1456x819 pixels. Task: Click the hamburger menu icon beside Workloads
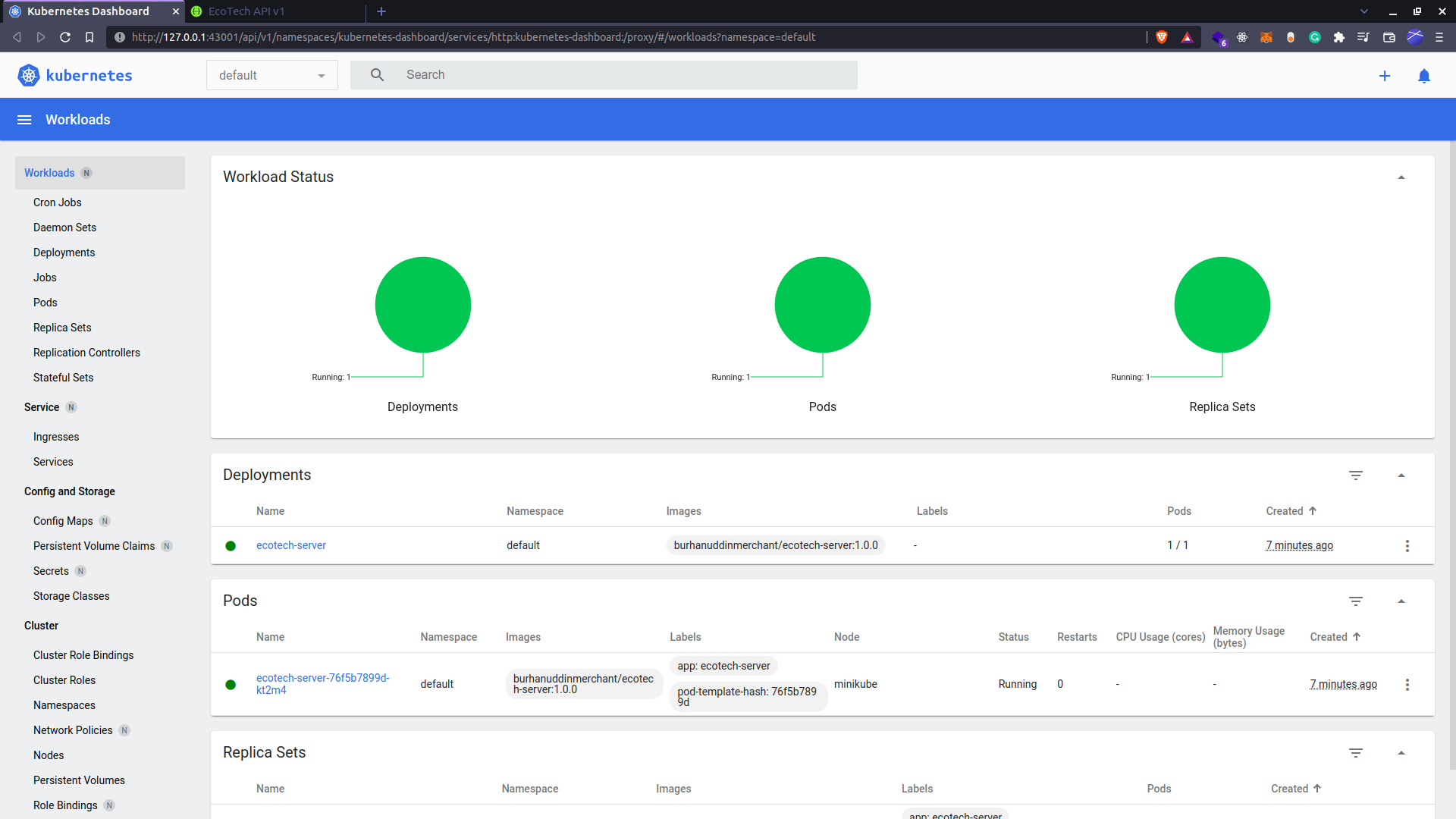pyautogui.click(x=24, y=120)
